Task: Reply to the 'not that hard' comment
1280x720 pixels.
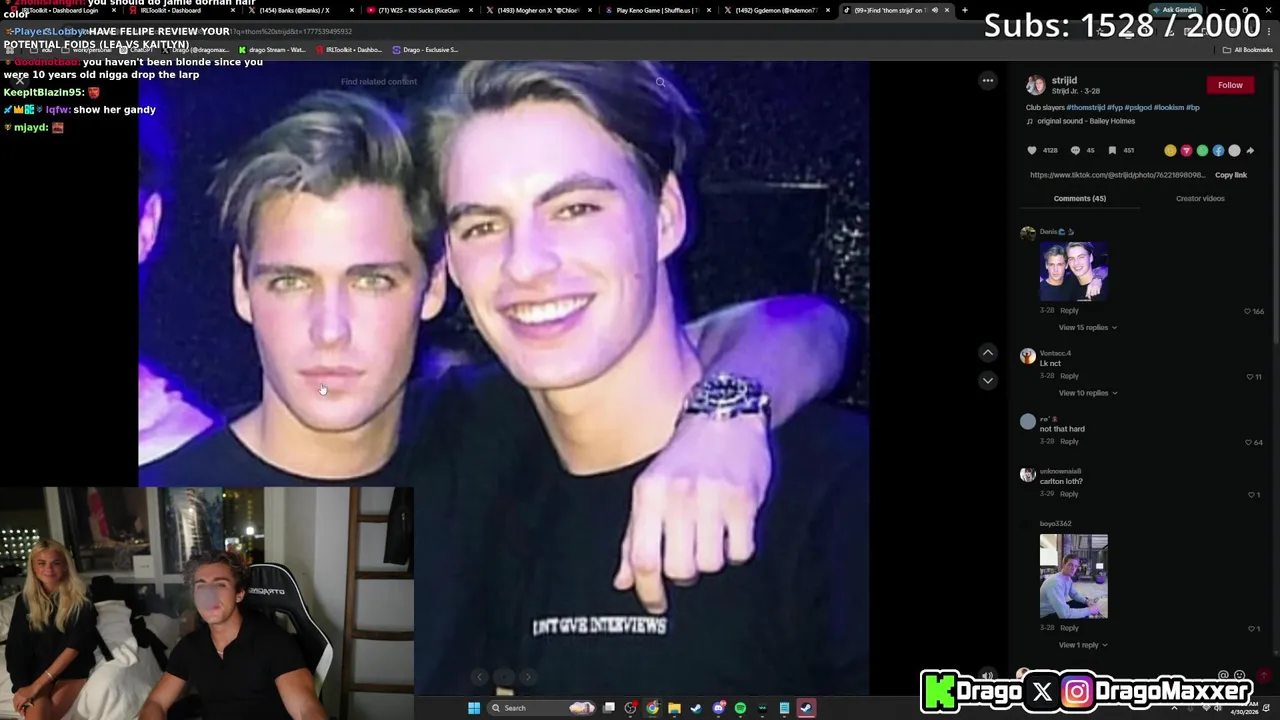Action: [x=1069, y=441]
